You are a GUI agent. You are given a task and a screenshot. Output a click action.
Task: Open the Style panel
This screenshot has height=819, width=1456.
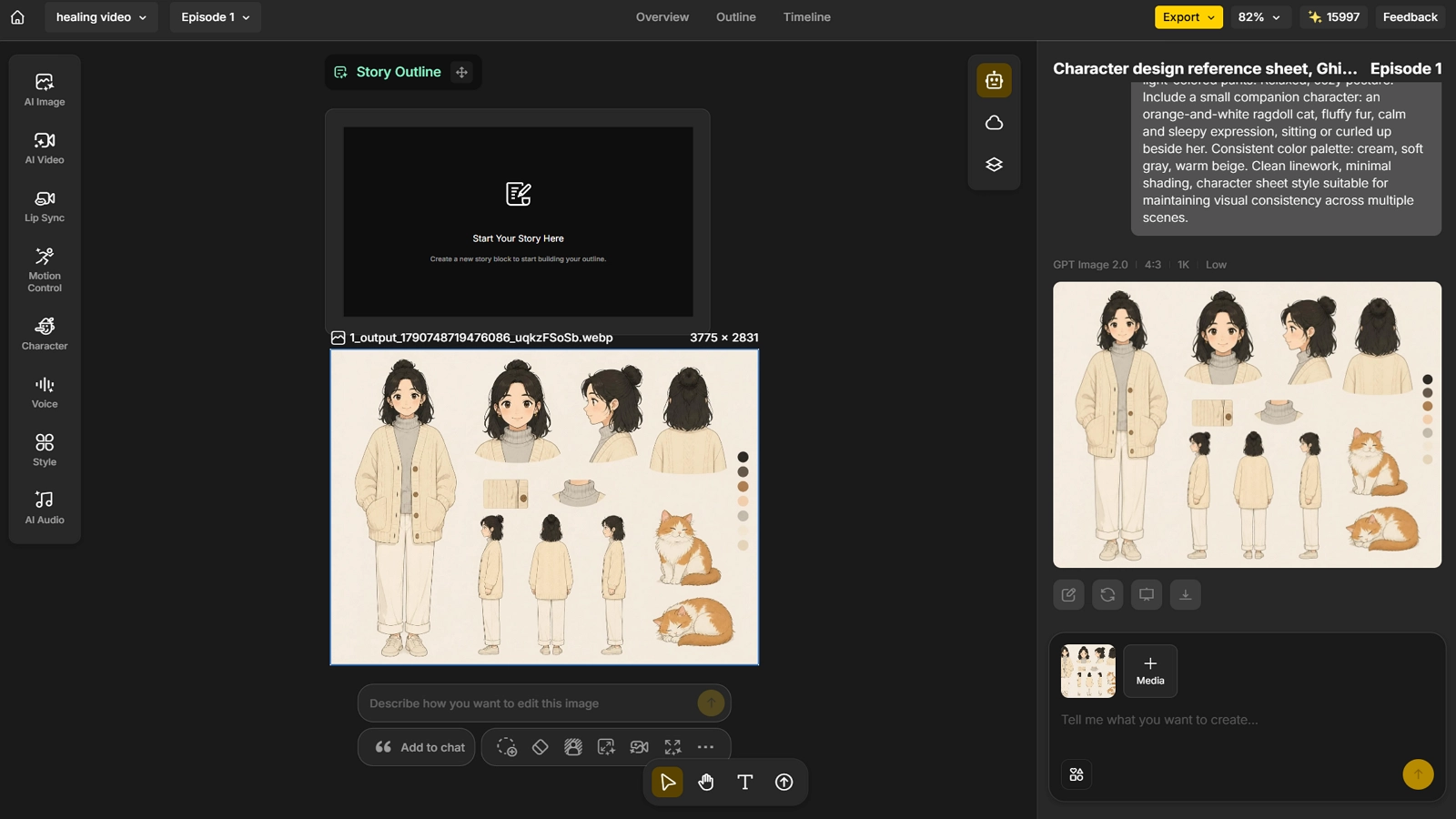[x=45, y=450]
